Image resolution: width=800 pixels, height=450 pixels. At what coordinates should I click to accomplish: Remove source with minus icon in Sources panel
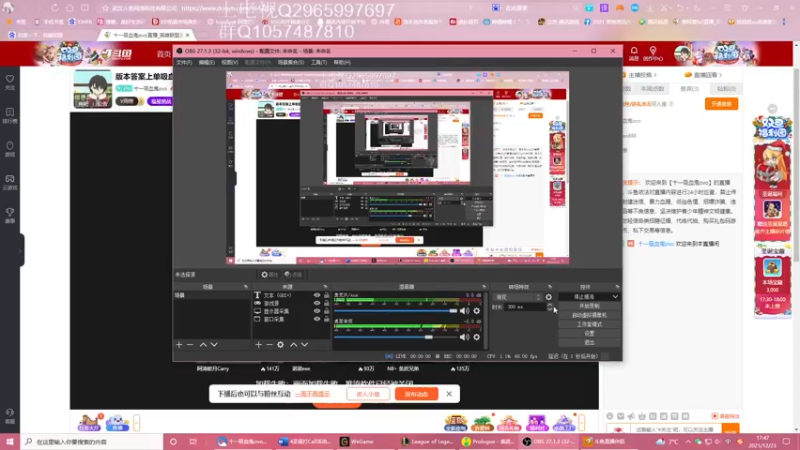pos(269,345)
